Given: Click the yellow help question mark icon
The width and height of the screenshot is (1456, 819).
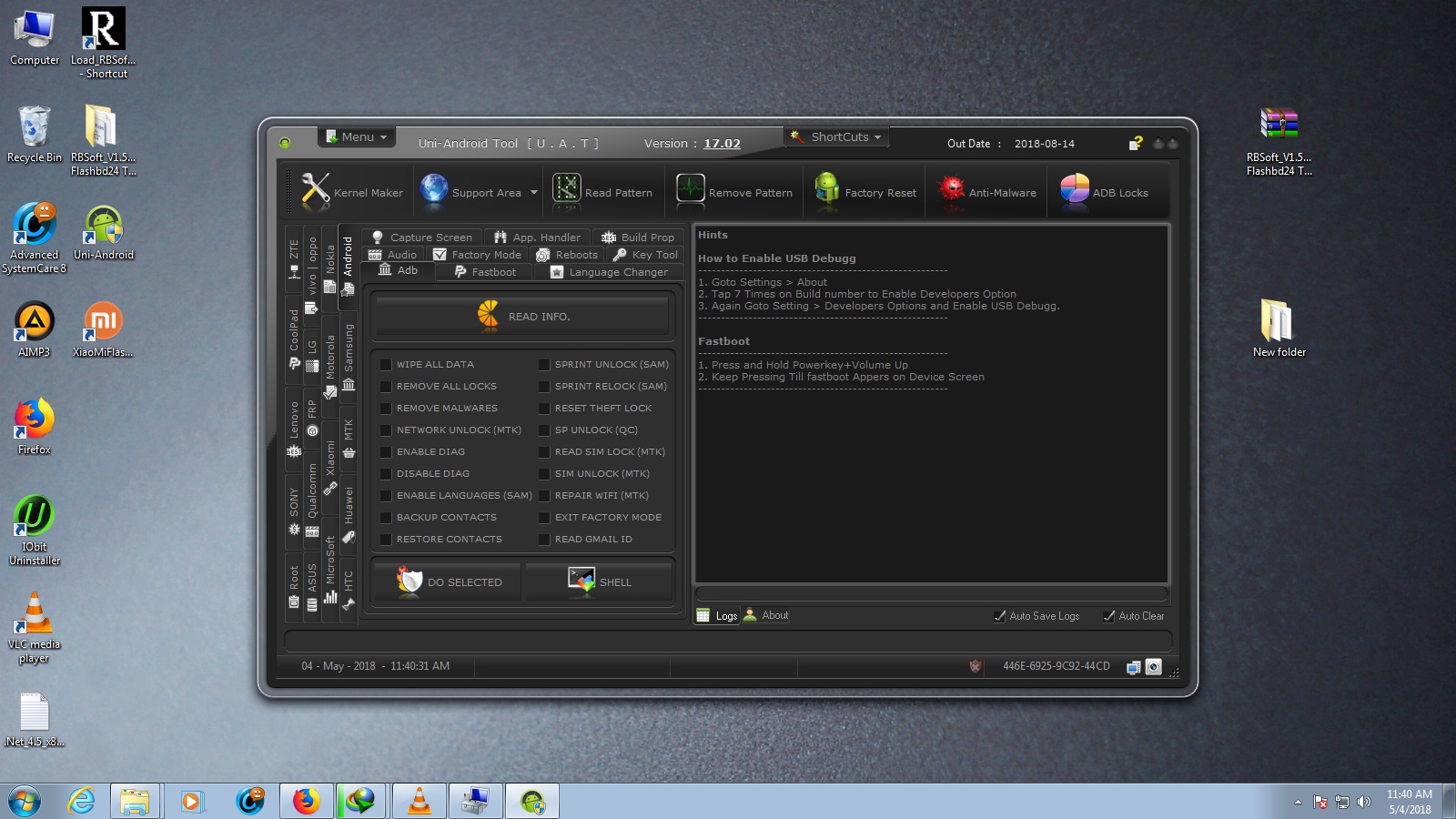Looking at the screenshot, I should [1136, 143].
